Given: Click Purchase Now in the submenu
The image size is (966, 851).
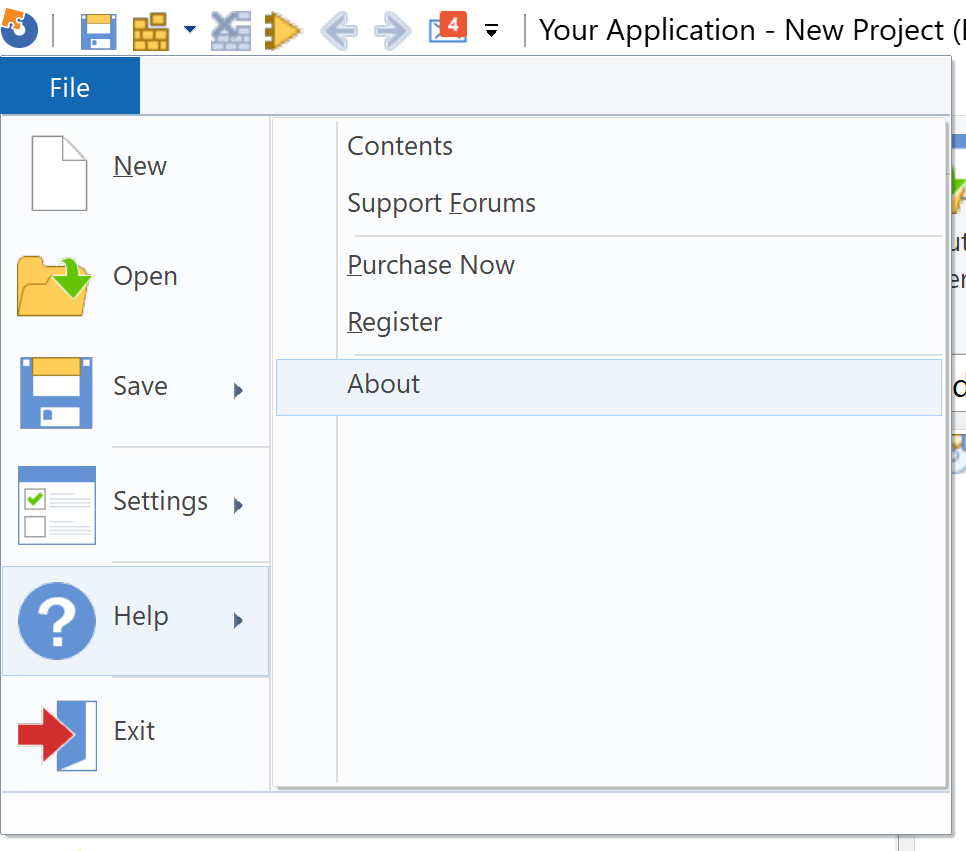Looking at the screenshot, I should 431,265.
